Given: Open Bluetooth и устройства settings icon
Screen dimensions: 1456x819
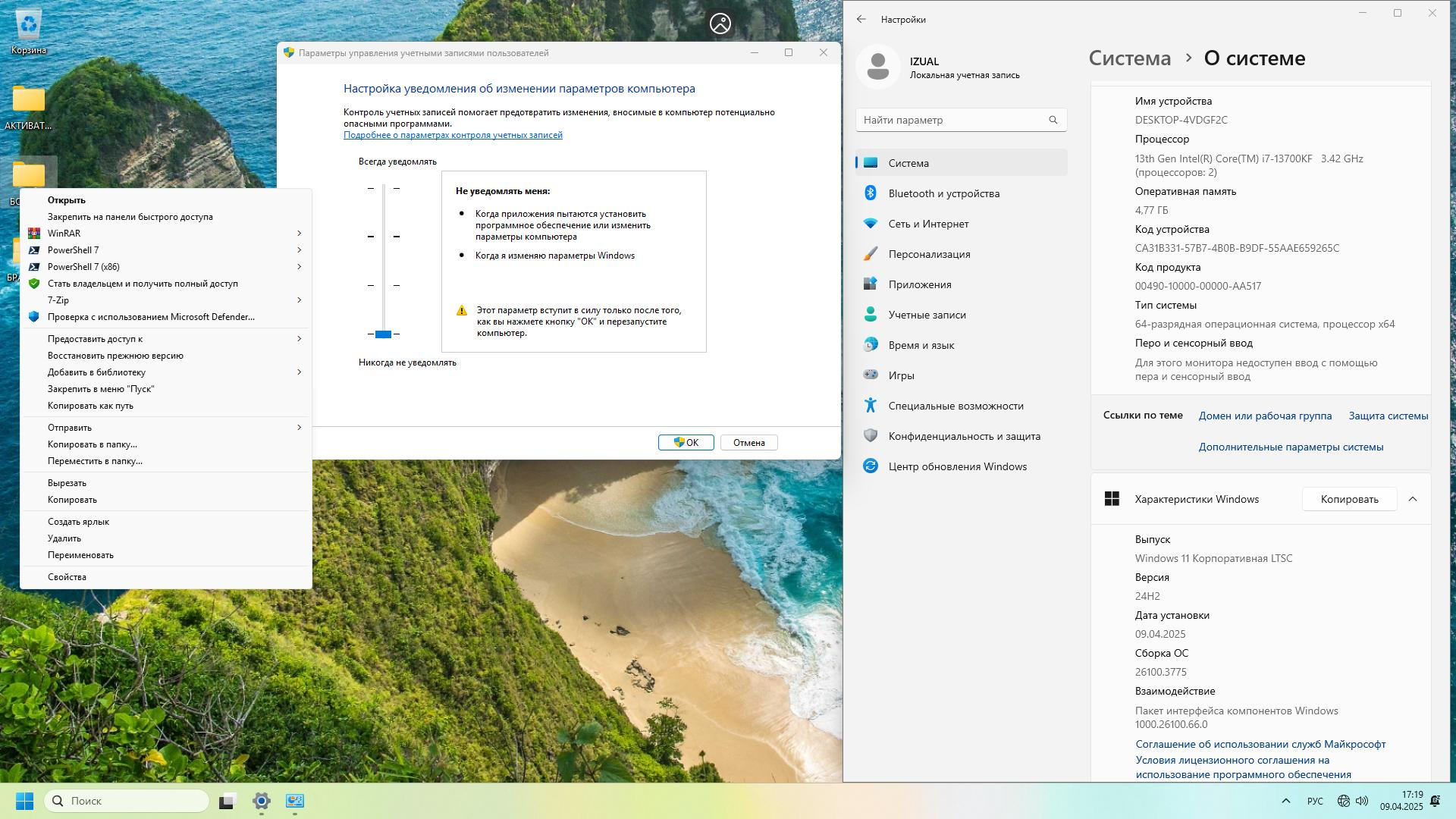Looking at the screenshot, I should pos(871,193).
